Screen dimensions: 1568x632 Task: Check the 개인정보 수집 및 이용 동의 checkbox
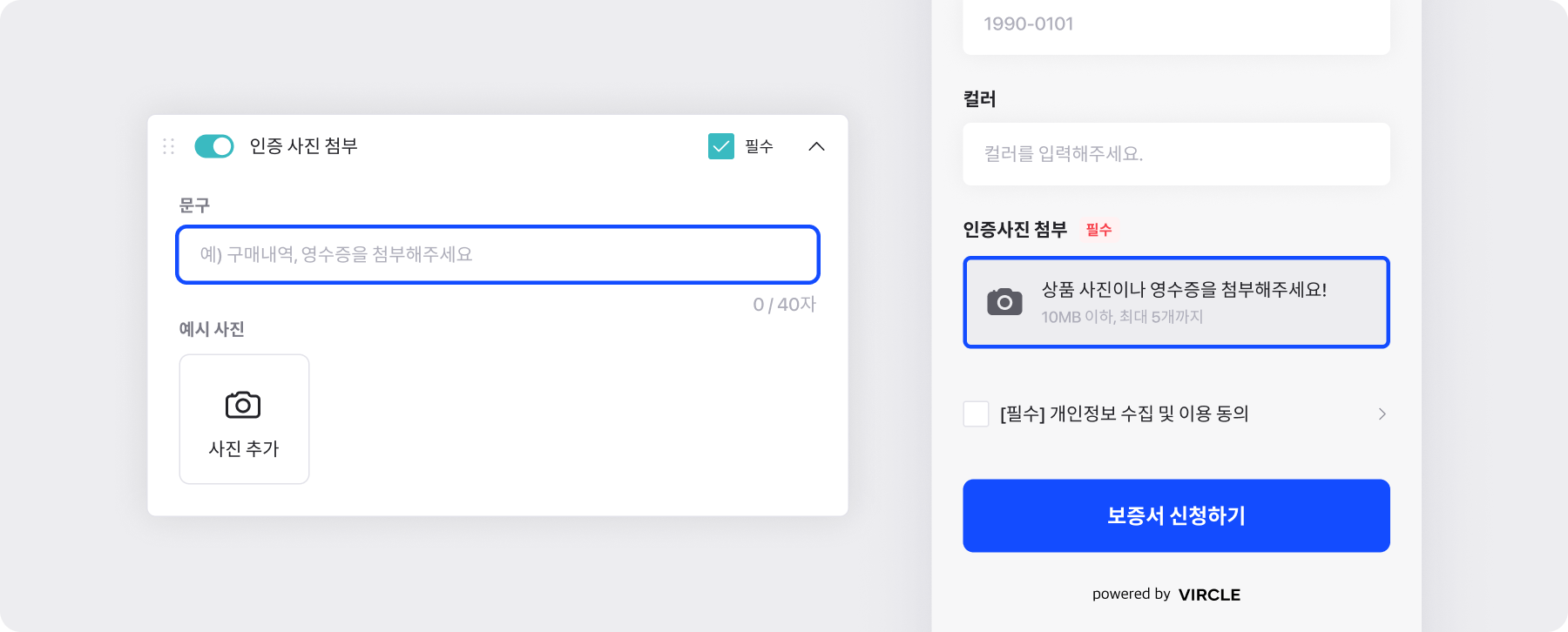(x=976, y=413)
